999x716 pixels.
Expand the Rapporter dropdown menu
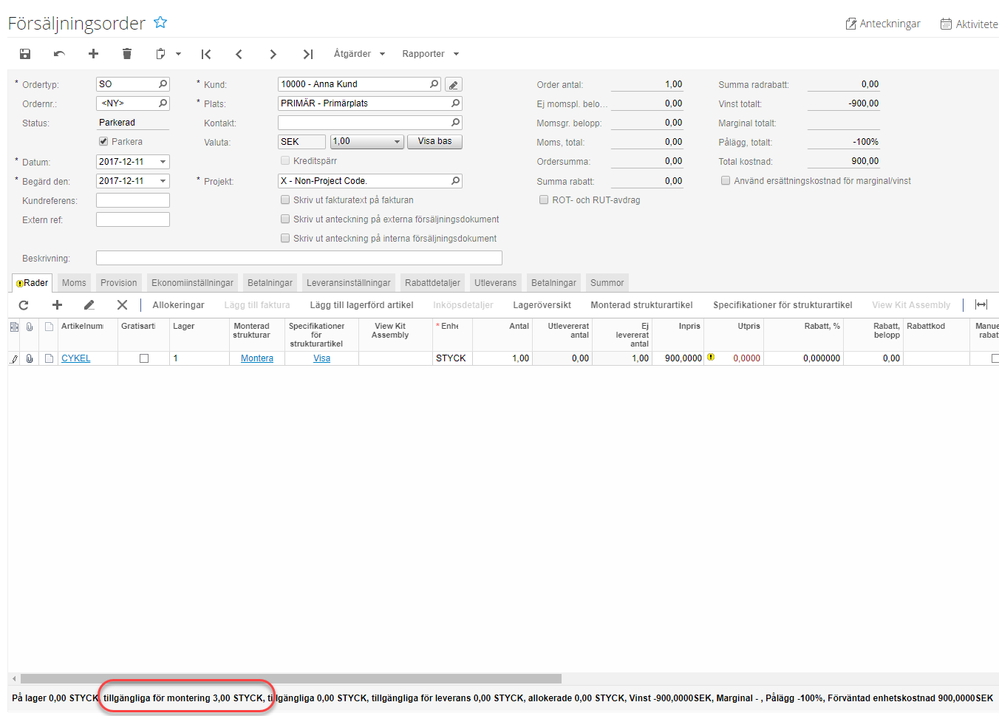click(x=430, y=54)
